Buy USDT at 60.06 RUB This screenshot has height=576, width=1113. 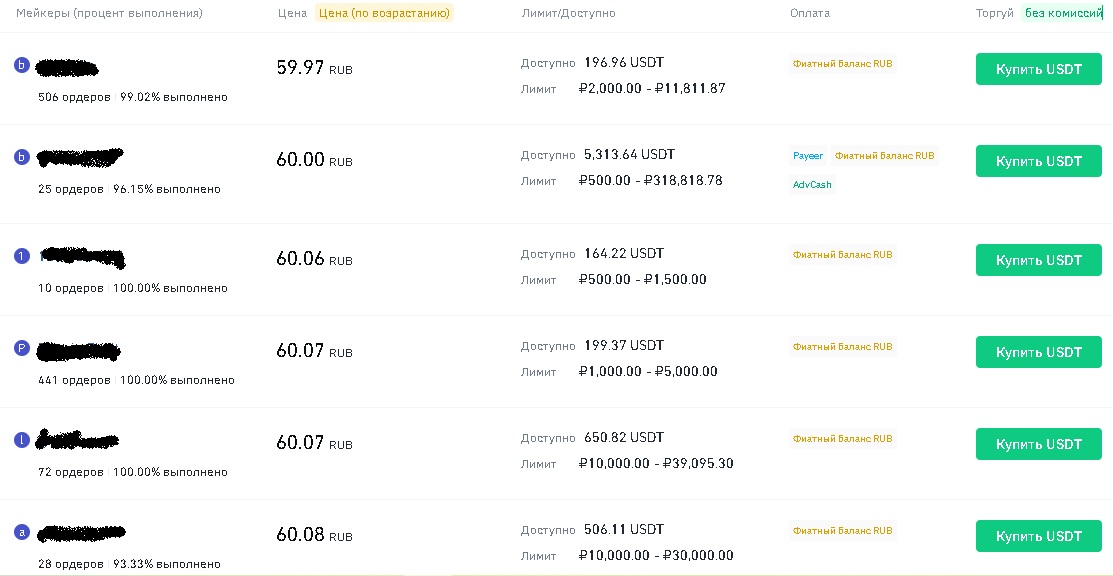click(1038, 260)
